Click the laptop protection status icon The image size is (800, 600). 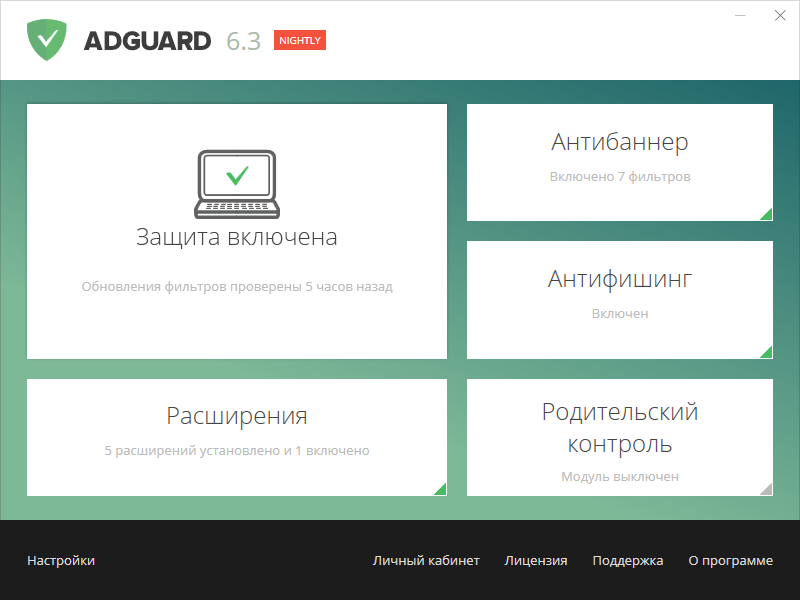(236, 184)
